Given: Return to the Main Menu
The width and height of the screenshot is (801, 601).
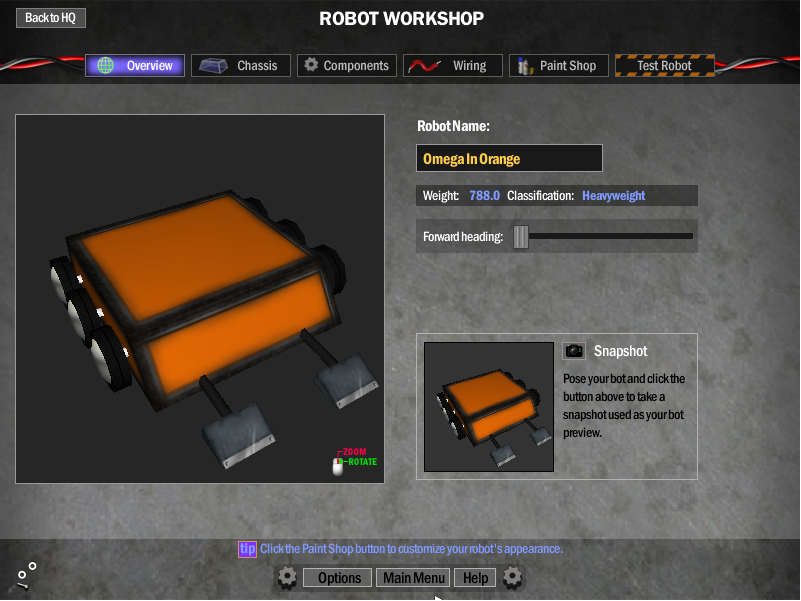Looking at the screenshot, I should pyautogui.click(x=413, y=578).
